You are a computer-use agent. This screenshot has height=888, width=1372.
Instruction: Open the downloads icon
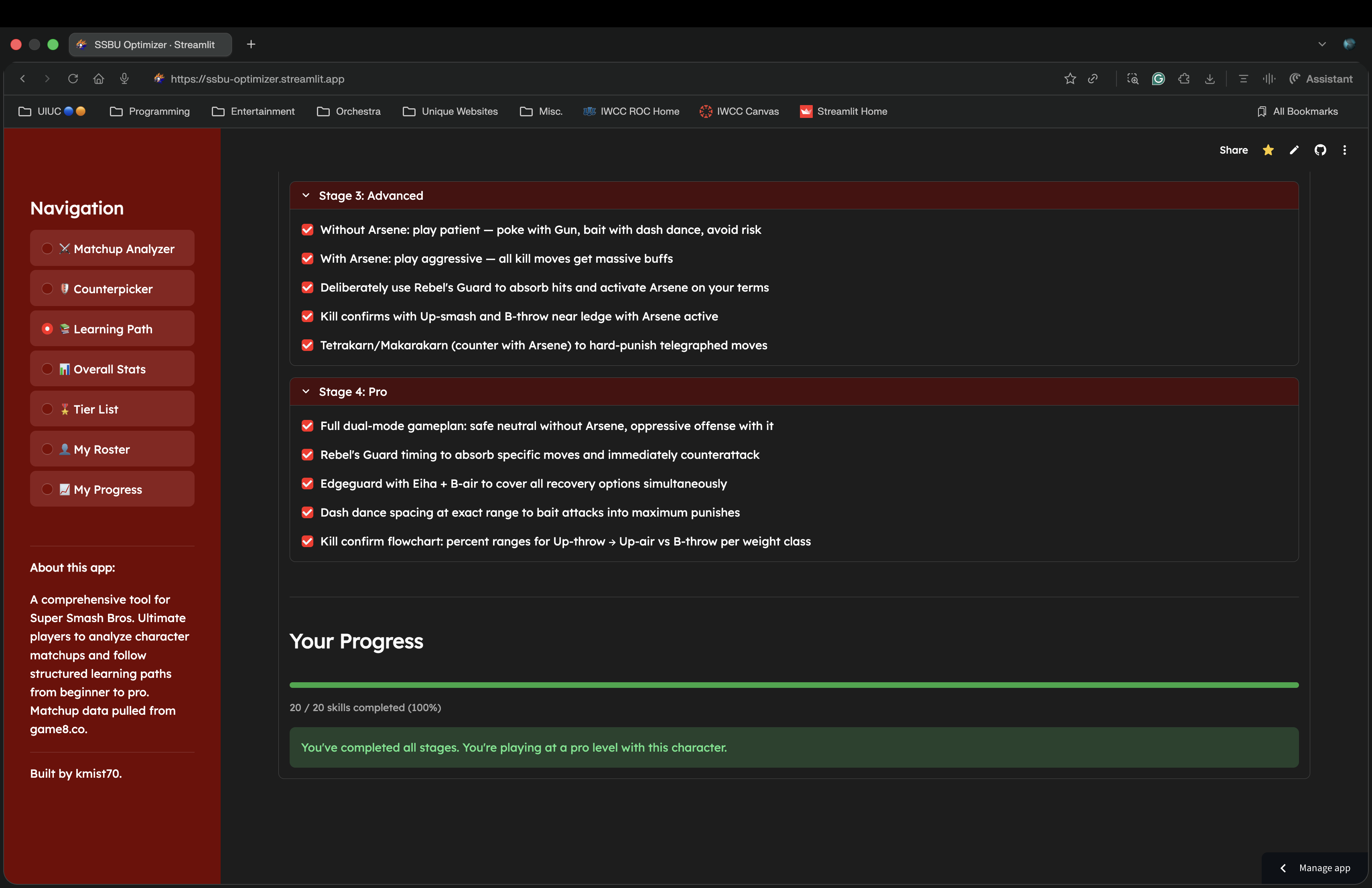tap(1210, 79)
